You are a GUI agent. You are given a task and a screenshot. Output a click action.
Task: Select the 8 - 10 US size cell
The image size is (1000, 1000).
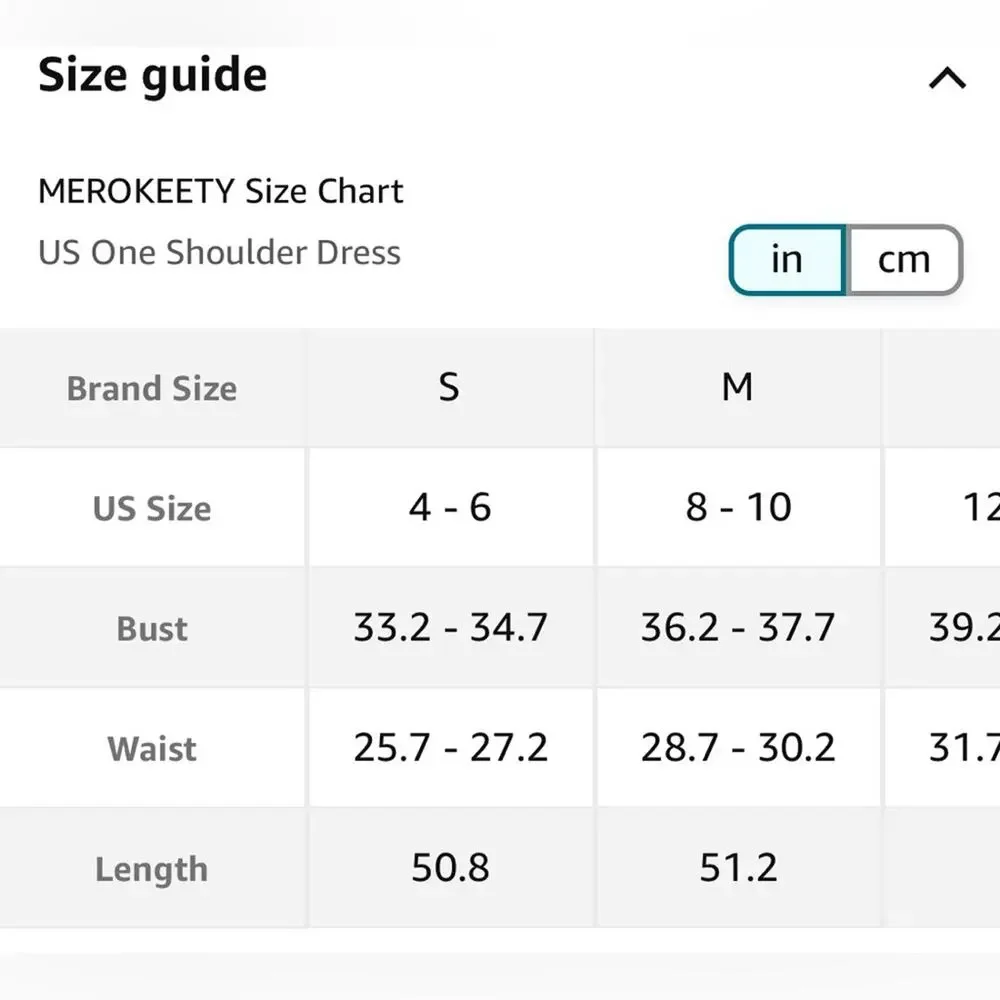click(x=738, y=508)
